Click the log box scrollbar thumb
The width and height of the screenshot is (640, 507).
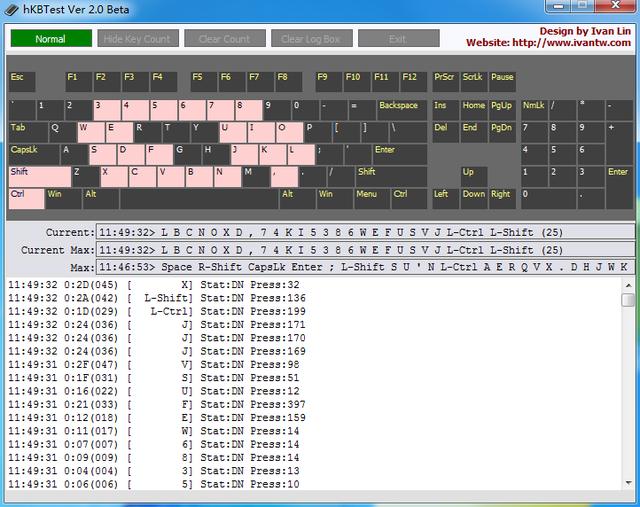(628, 300)
